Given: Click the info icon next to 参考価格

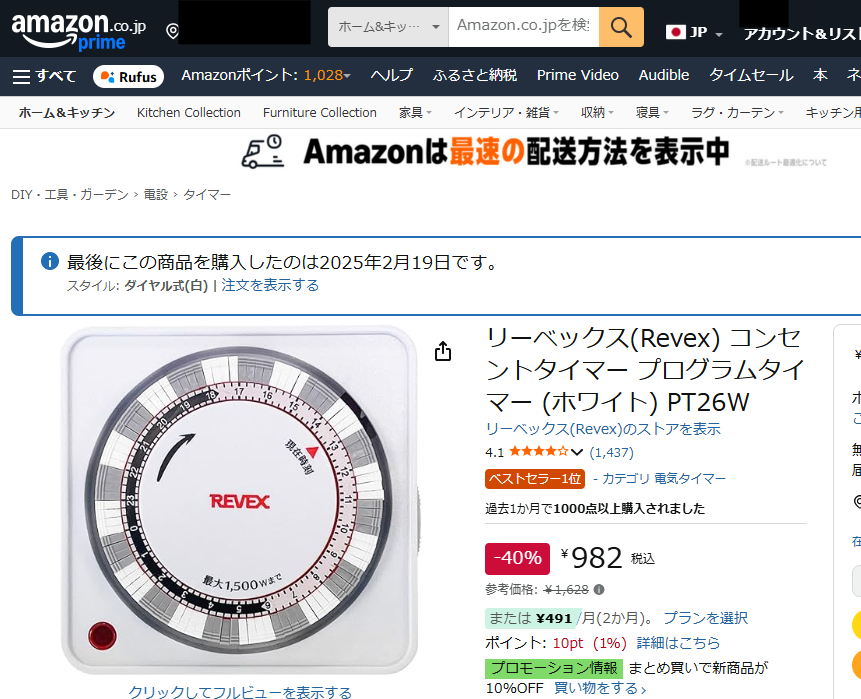Looking at the screenshot, I should pos(599,590).
